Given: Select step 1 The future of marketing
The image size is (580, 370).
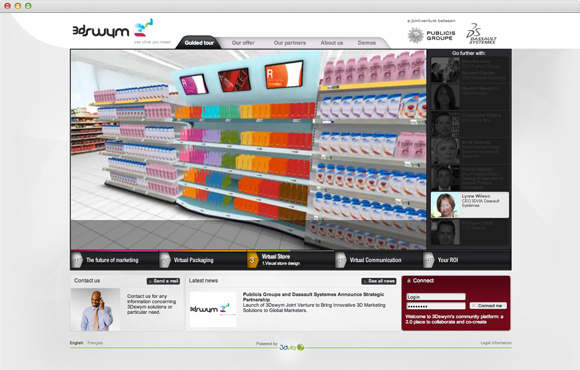Looking at the screenshot, I should [114, 260].
